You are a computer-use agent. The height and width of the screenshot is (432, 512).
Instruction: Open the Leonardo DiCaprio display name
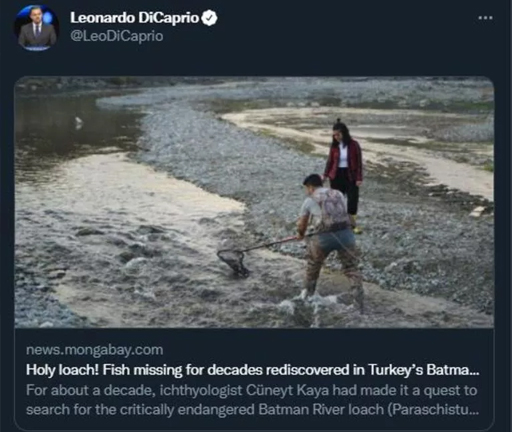[x=134, y=18]
